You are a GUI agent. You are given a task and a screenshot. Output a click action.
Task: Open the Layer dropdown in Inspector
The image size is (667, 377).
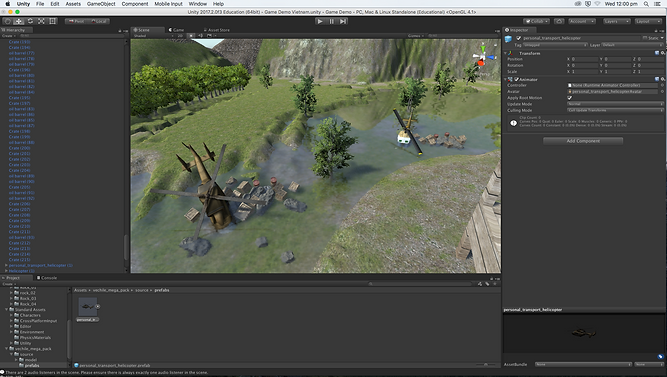[632, 45]
